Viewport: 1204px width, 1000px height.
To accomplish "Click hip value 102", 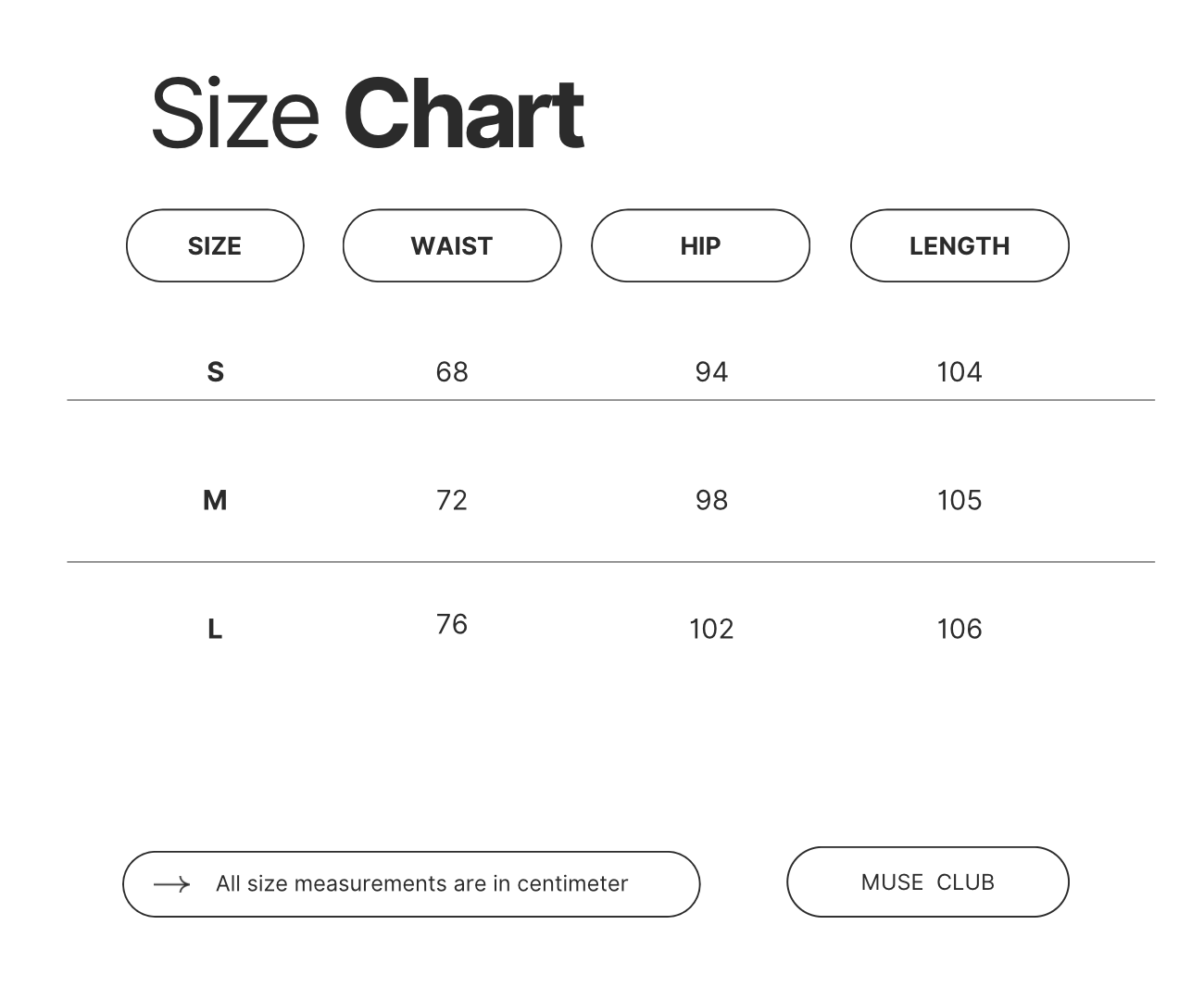I will point(711,630).
